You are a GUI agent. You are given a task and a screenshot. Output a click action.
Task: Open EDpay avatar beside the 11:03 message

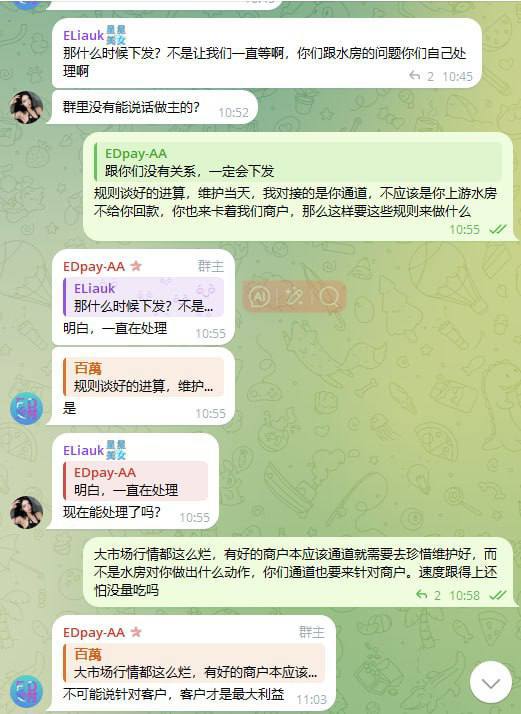point(26,692)
